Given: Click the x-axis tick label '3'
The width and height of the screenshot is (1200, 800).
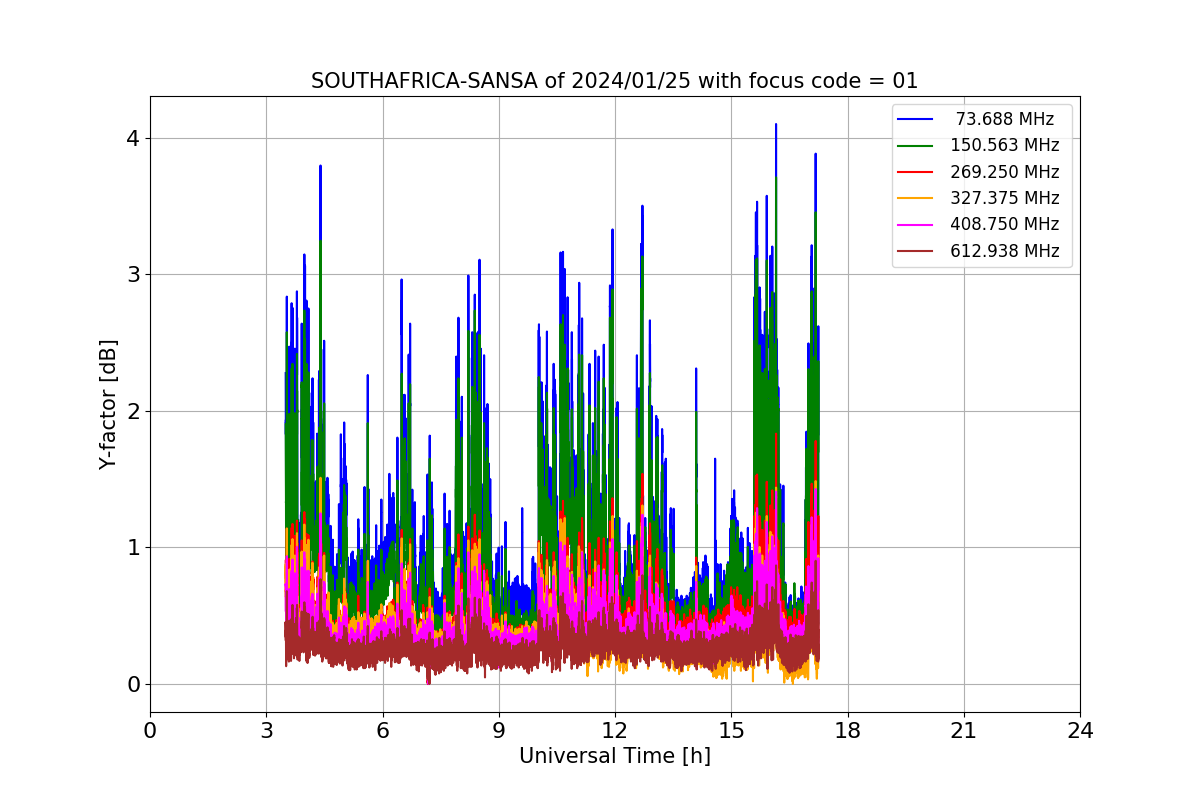Looking at the screenshot, I should (x=266, y=731).
